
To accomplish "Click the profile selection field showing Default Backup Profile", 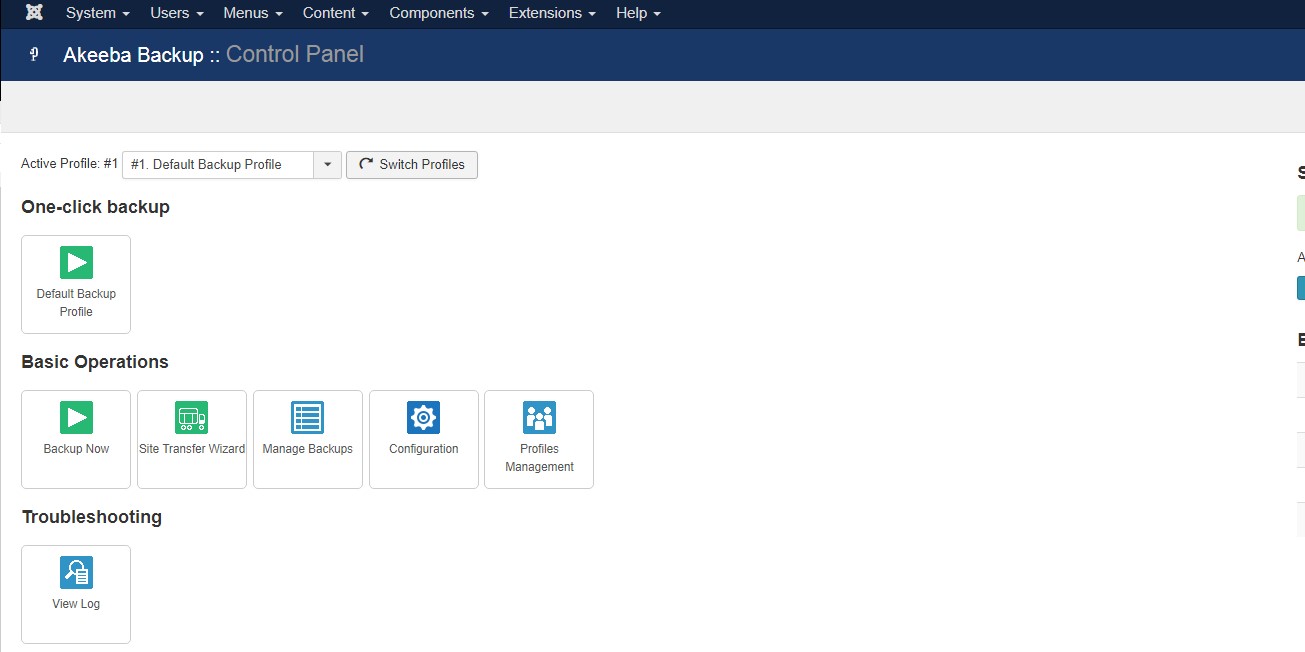I will tap(218, 164).
